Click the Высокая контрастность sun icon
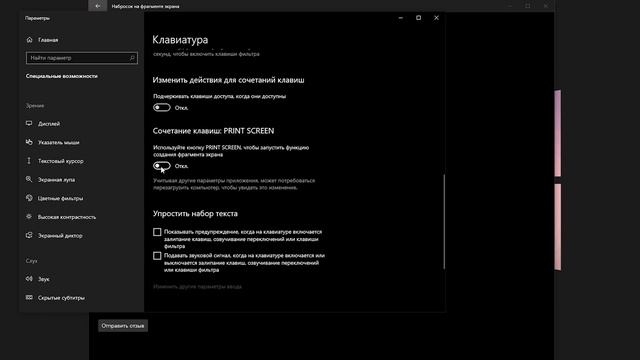Screen dimensions: 640x360 pos(29,217)
